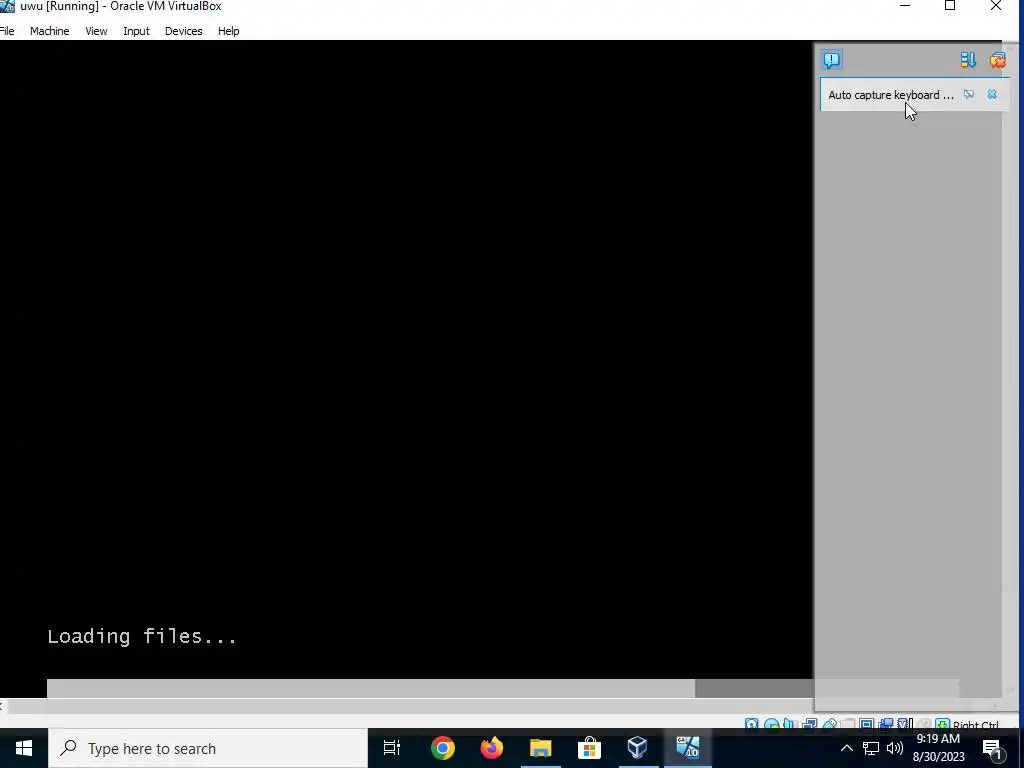
Task: Click the mouse integration status icon
Action: [923, 724]
